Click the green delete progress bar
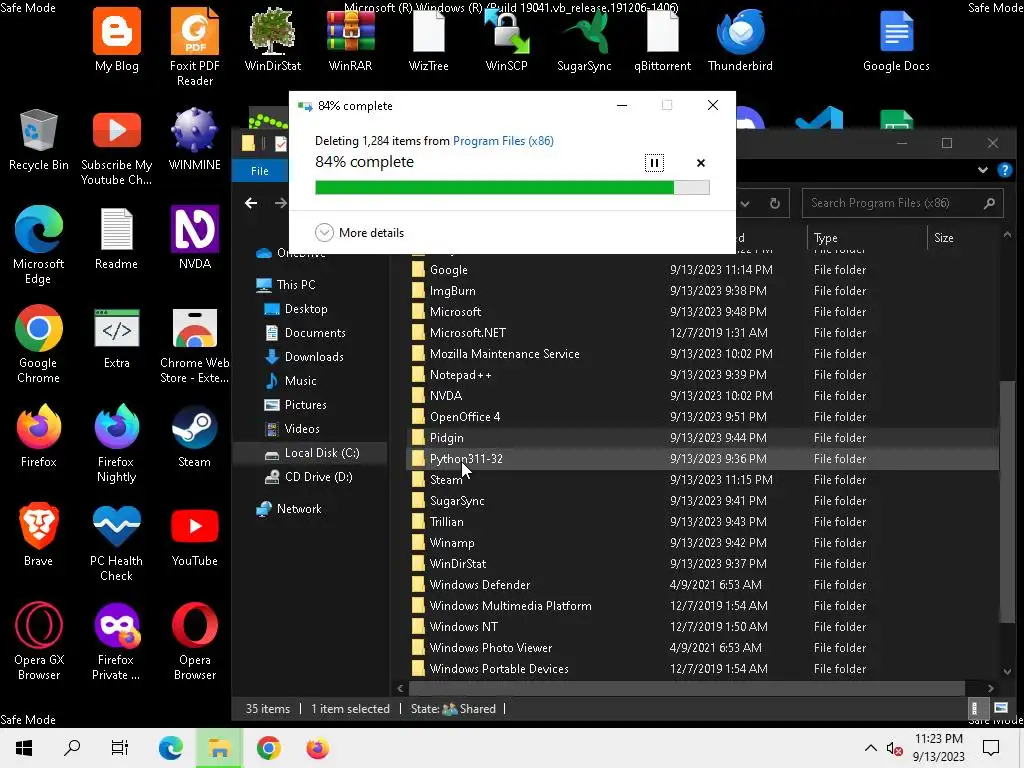Viewport: 1024px width, 768px height. click(512, 187)
